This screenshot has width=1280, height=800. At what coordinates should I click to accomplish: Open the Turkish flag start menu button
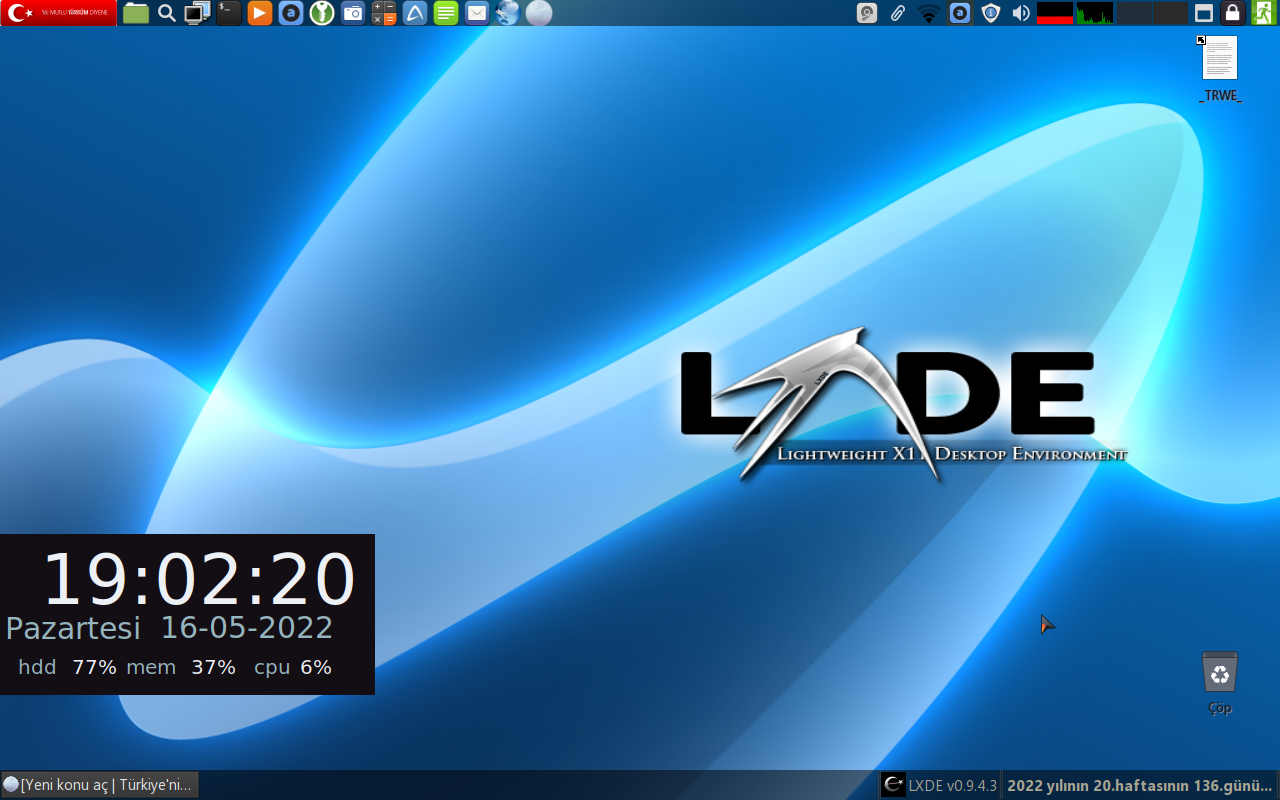click(59, 13)
